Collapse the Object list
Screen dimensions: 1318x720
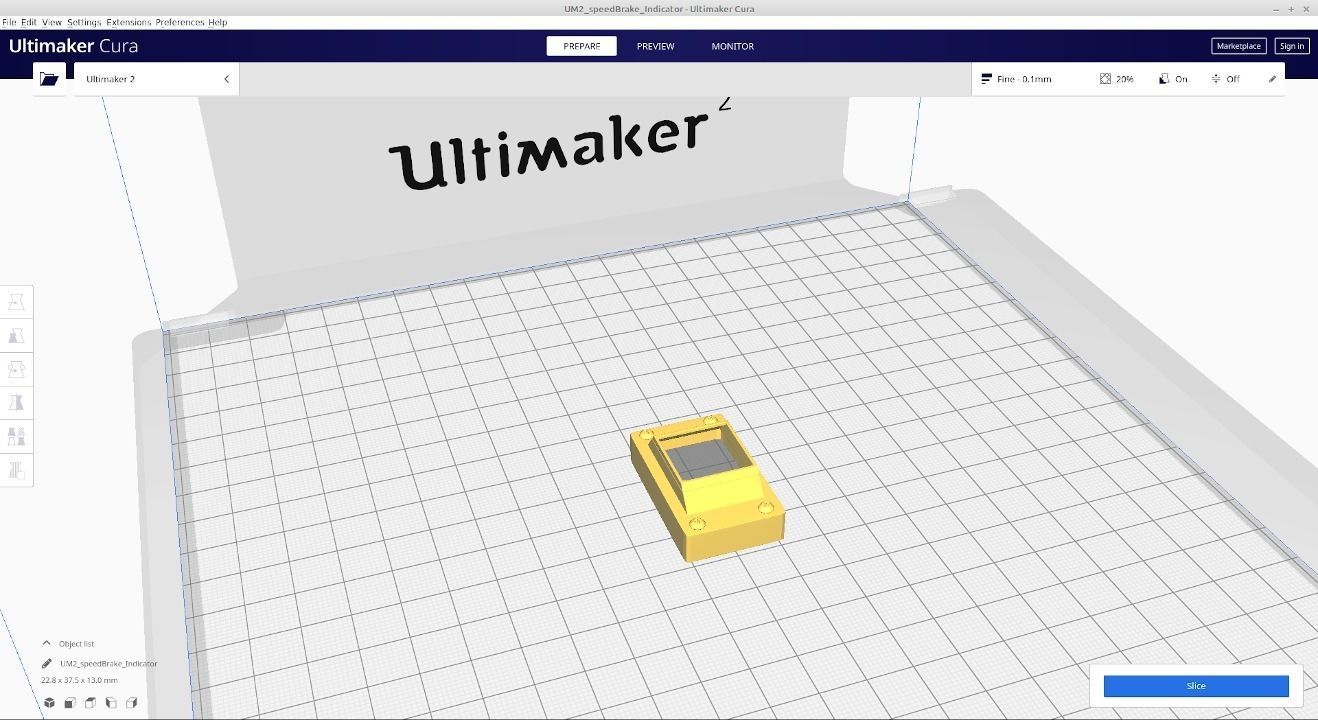pyautogui.click(x=46, y=643)
